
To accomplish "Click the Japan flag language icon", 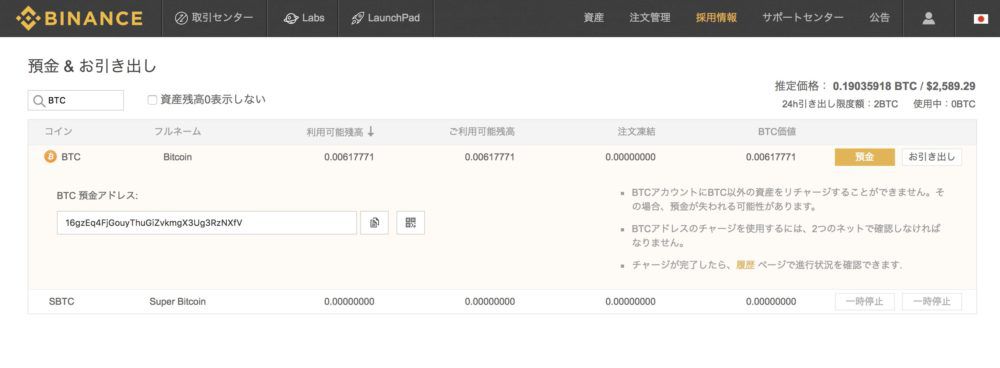I will point(981,18).
